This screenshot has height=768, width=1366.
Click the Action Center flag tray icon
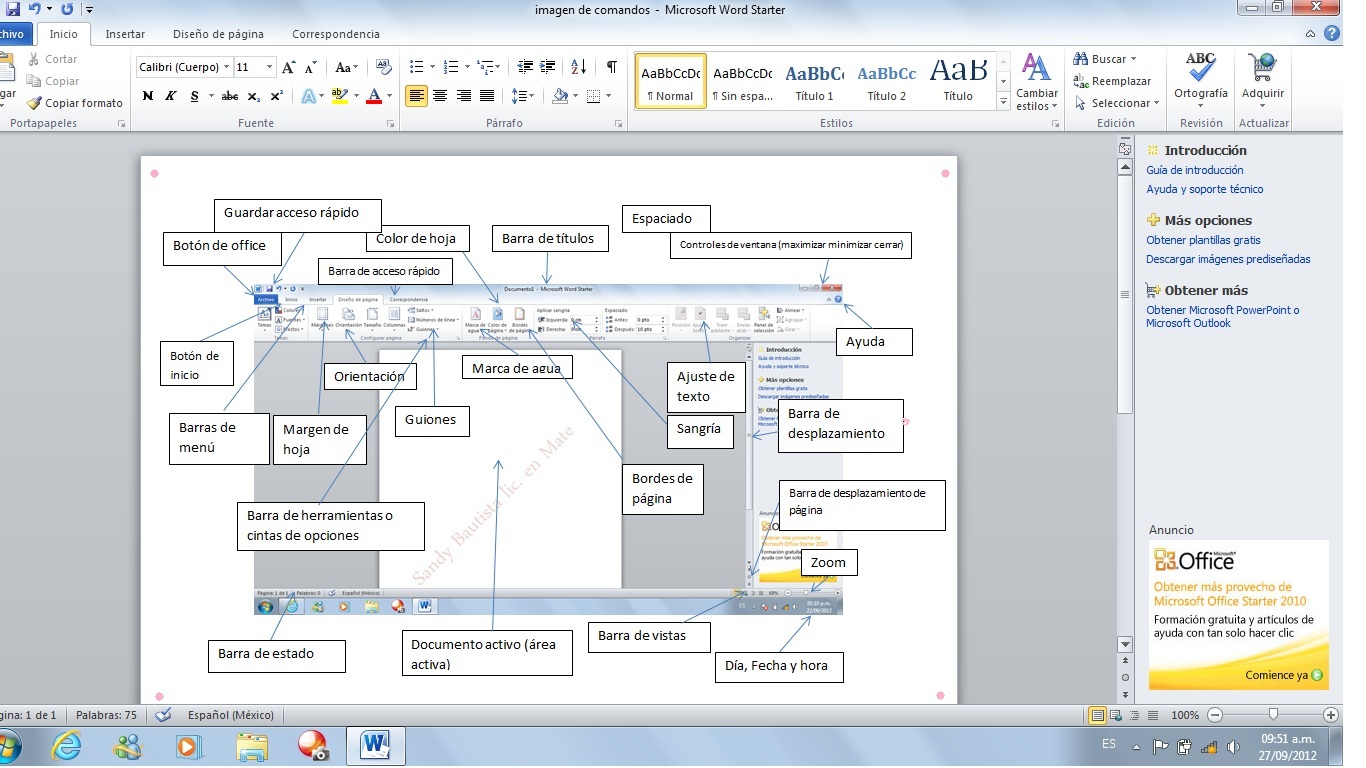1160,746
